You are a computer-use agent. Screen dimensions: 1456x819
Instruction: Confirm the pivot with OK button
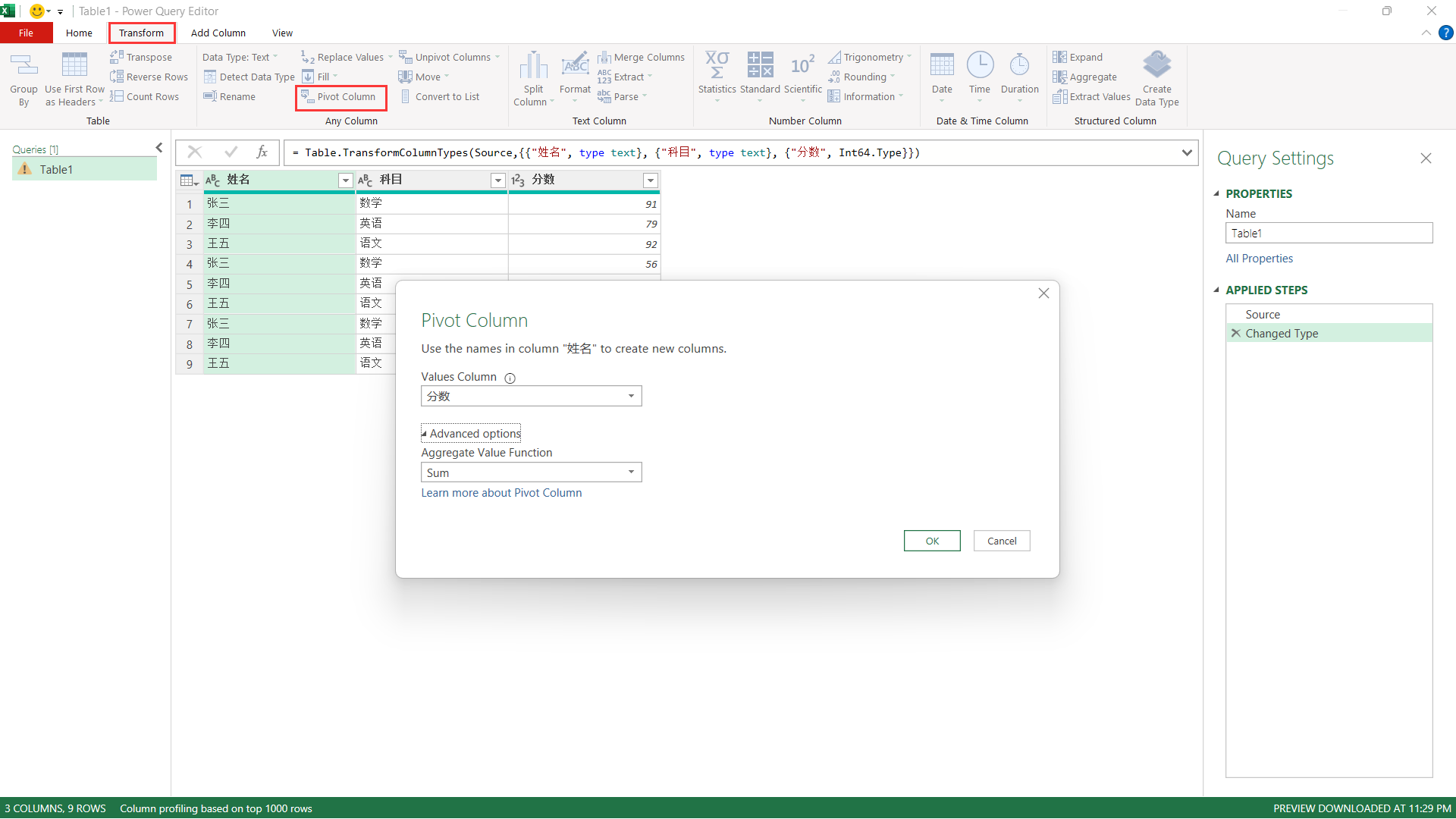click(931, 541)
